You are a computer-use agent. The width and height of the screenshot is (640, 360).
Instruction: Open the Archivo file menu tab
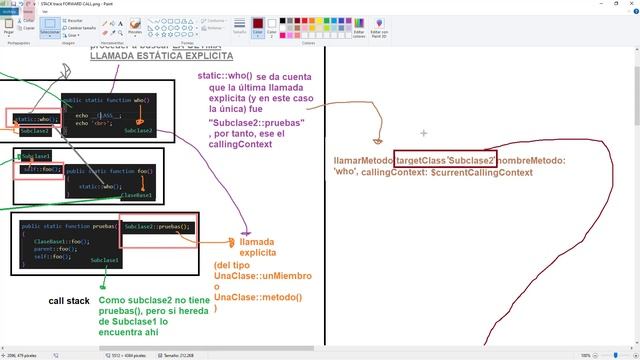[9, 11]
